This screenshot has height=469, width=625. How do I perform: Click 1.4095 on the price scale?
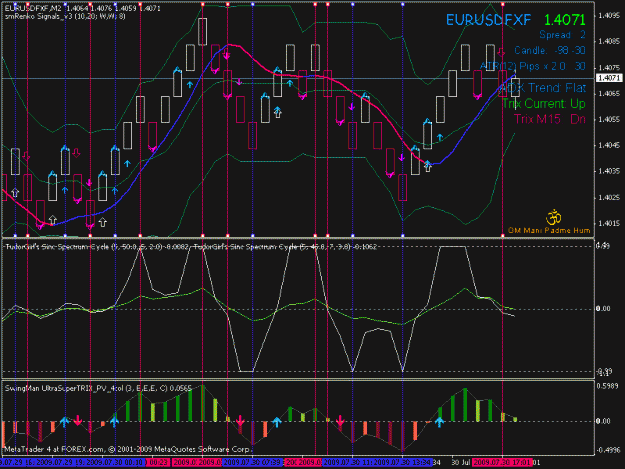[x=608, y=15]
